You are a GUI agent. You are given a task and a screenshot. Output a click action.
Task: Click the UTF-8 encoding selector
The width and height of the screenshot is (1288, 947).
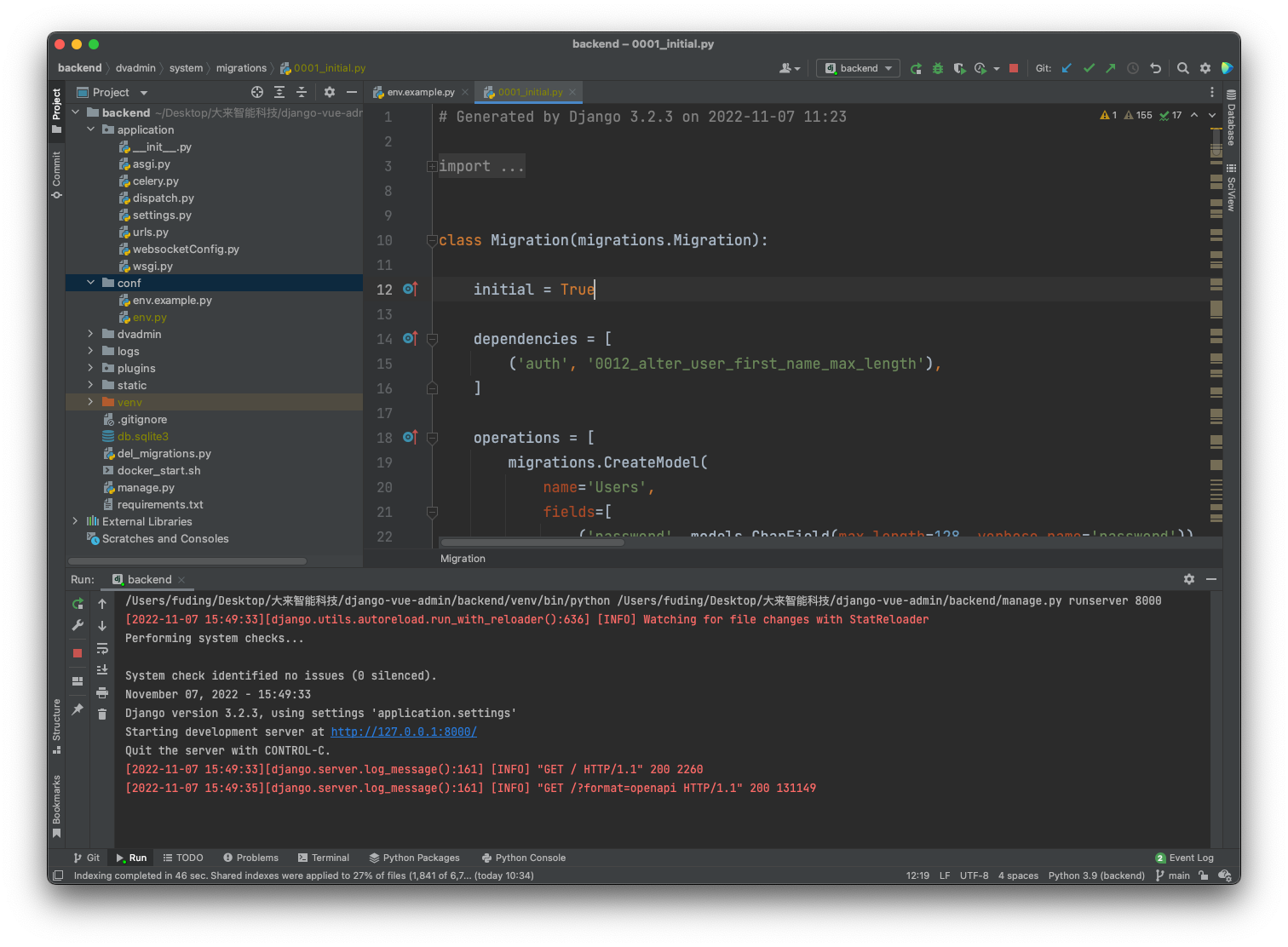point(974,875)
